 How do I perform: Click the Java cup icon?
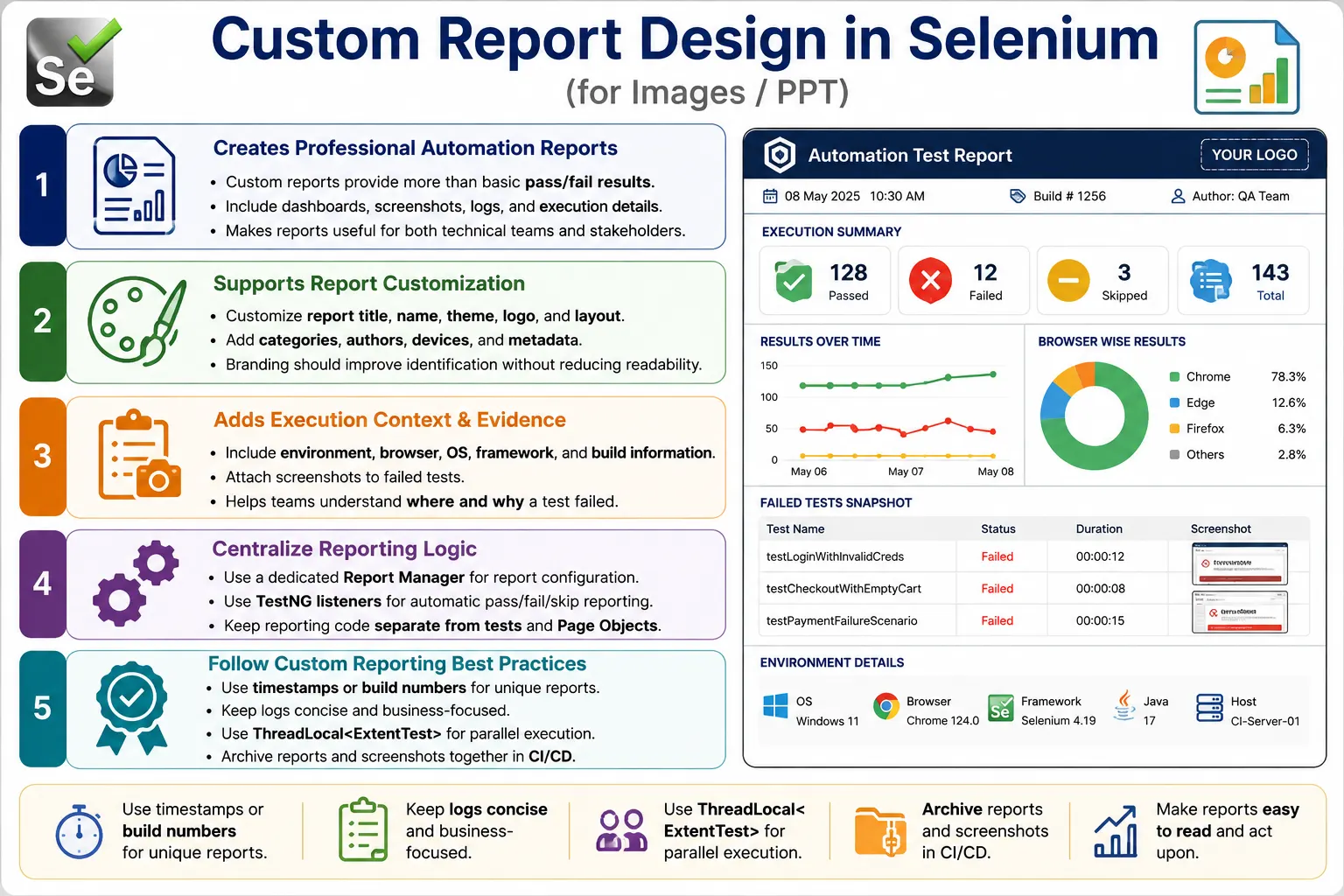(1123, 705)
